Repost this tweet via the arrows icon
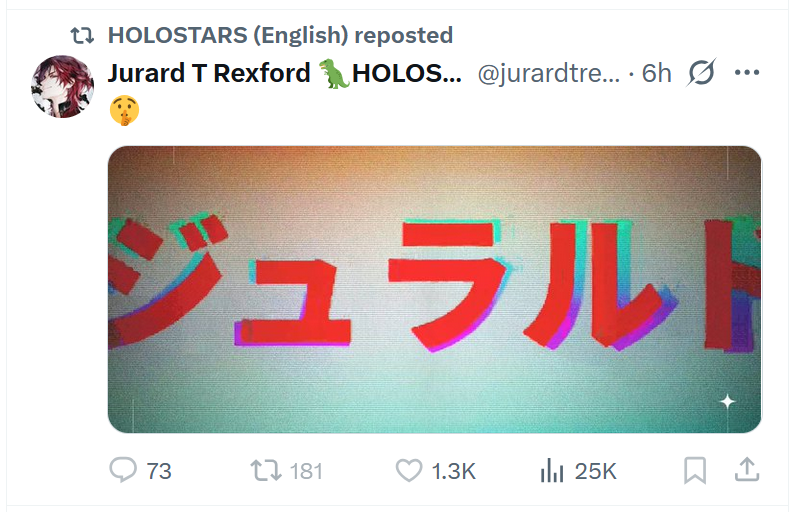The image size is (790, 512). click(265, 470)
